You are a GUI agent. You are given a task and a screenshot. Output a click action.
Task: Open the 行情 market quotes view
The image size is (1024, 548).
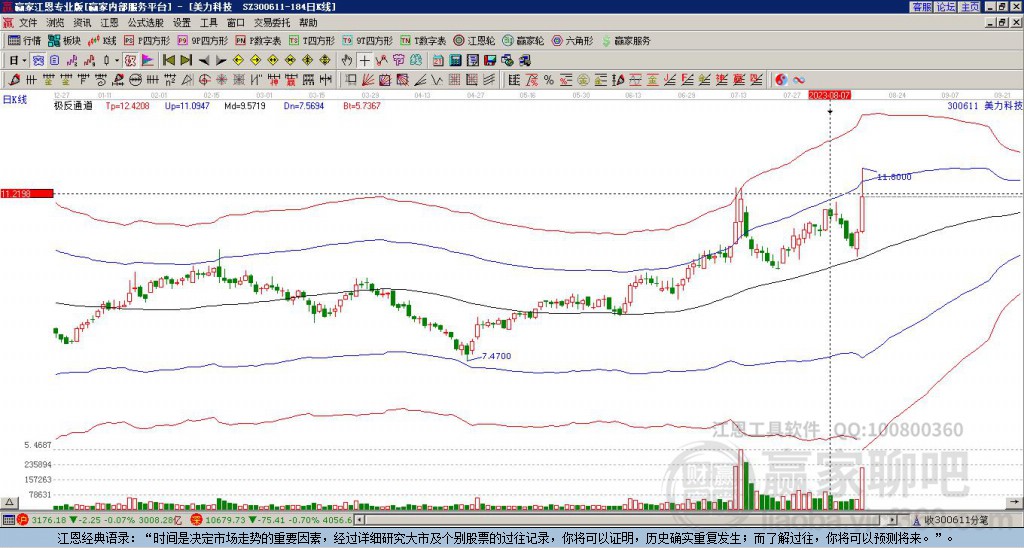24,40
